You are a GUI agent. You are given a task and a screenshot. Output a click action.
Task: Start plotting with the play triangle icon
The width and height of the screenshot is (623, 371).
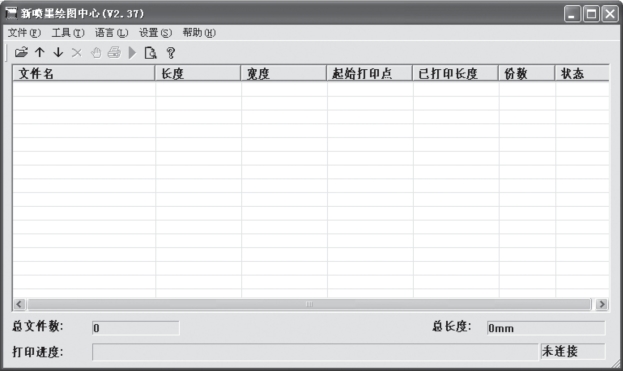(x=132, y=52)
